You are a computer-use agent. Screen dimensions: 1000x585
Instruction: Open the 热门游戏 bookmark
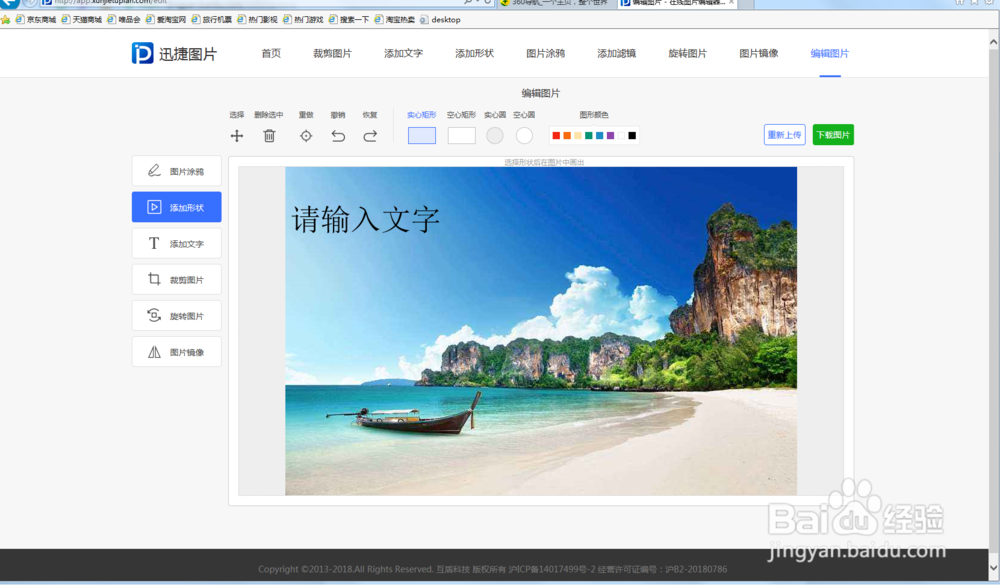[x=303, y=20]
